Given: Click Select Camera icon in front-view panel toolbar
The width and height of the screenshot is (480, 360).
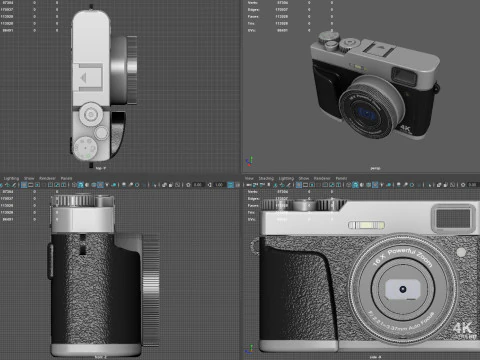Looking at the screenshot, I should 249,185.
